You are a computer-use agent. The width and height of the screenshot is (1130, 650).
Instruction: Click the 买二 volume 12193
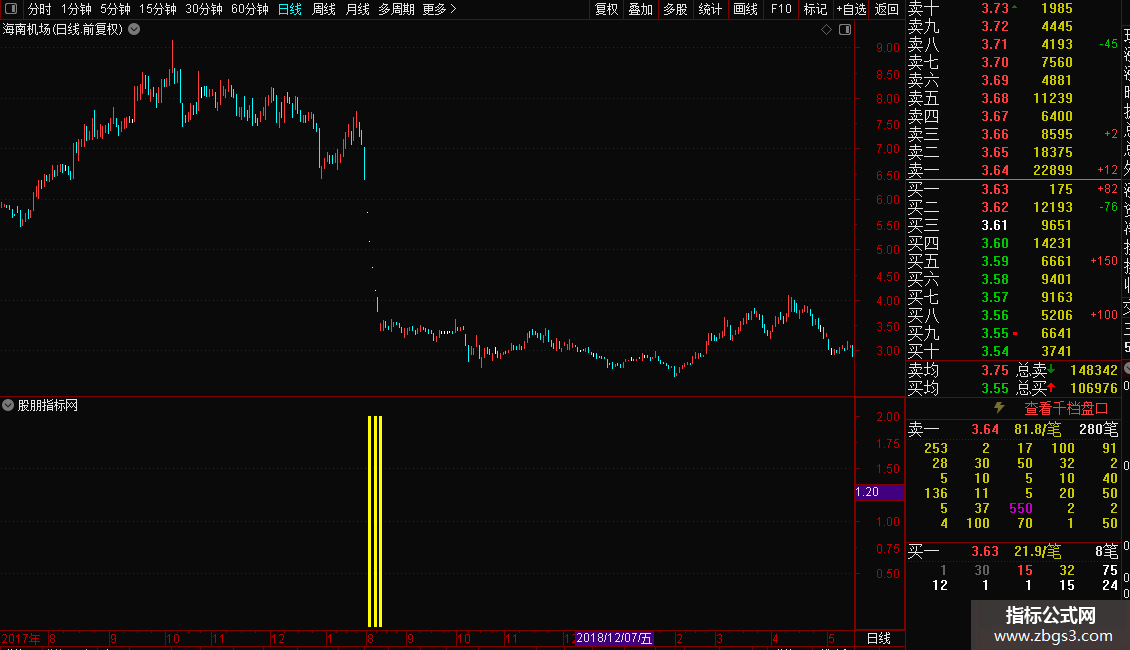tap(1053, 207)
